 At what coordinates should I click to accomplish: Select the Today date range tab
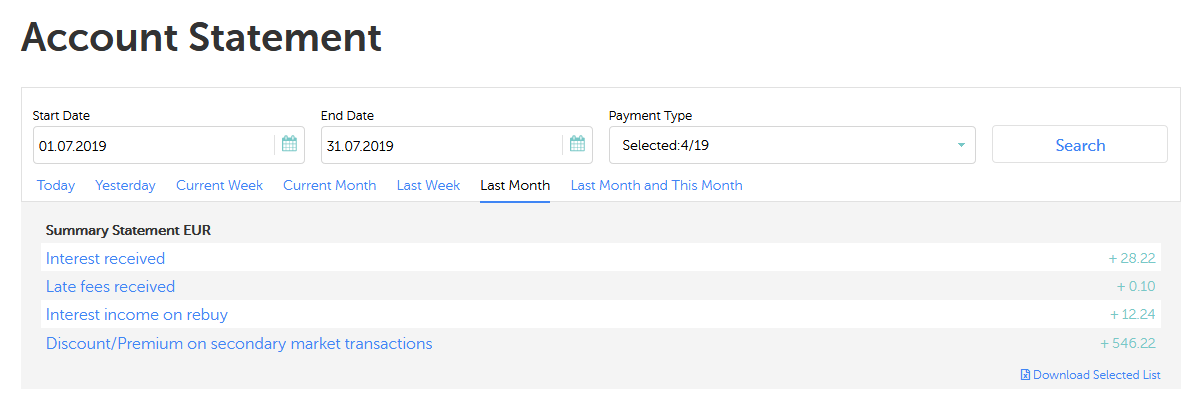[56, 185]
